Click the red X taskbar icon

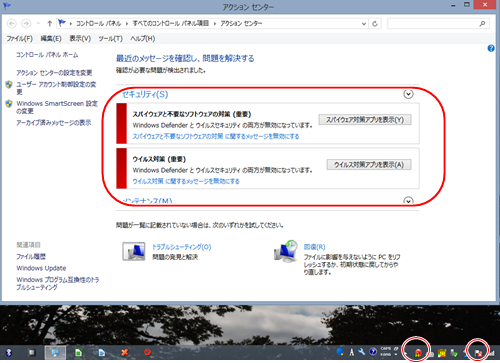[x=124, y=352]
